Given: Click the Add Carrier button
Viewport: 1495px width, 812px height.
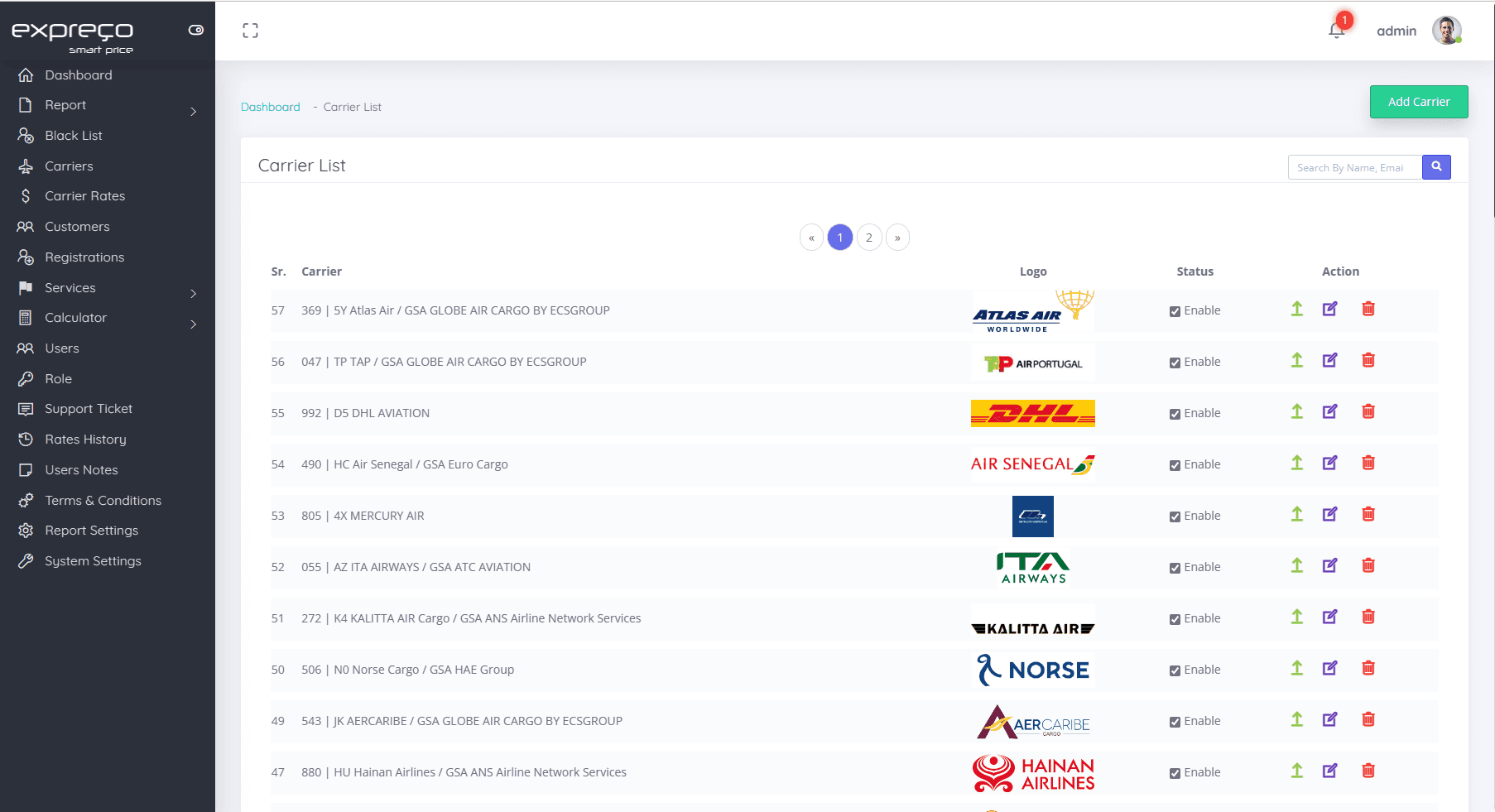Looking at the screenshot, I should [1419, 102].
